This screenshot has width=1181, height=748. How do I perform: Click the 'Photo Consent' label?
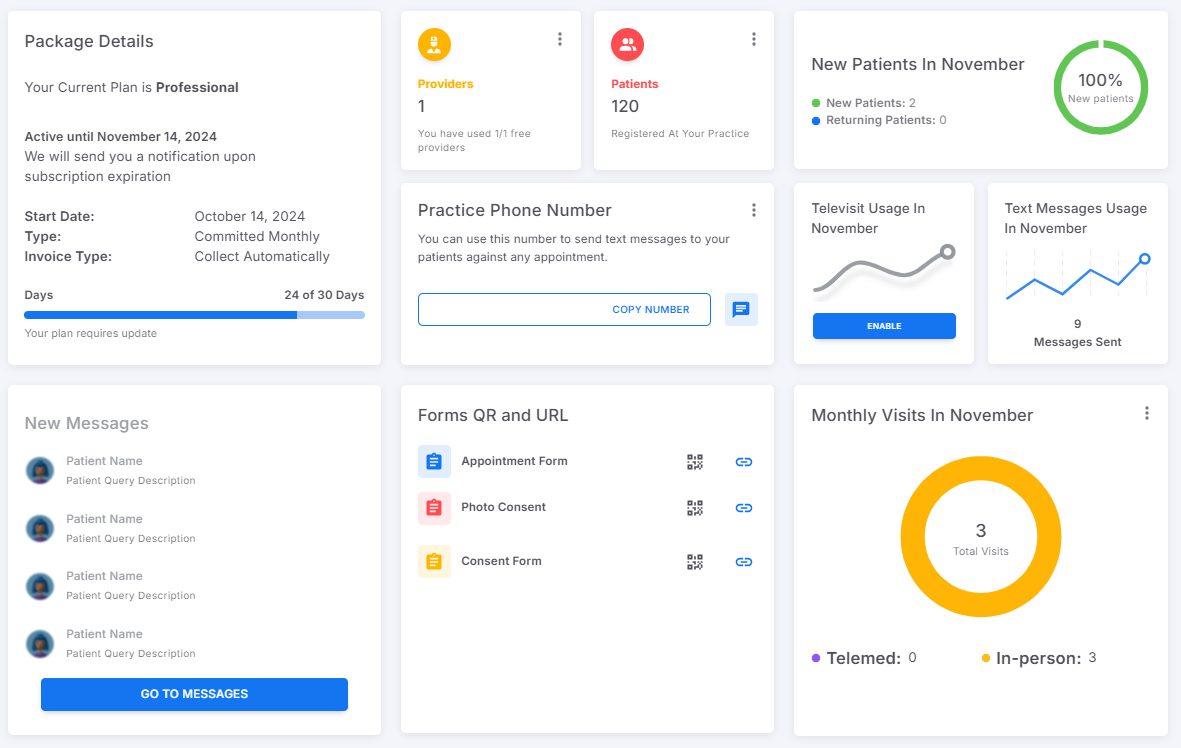[503, 507]
